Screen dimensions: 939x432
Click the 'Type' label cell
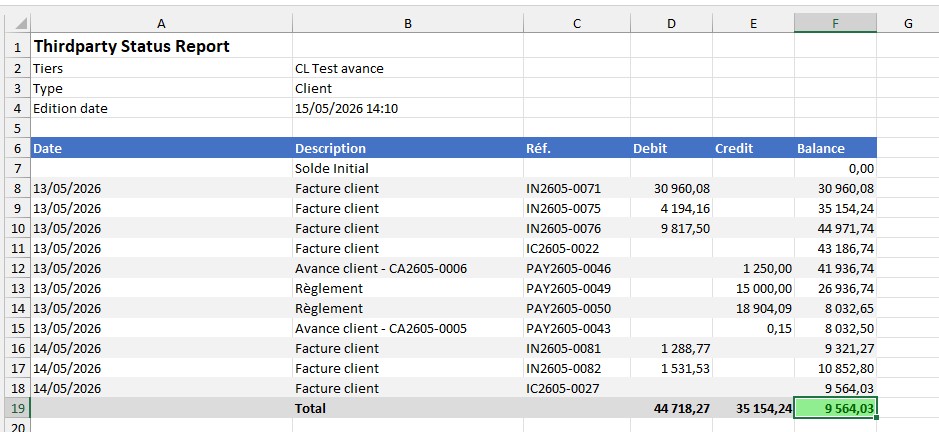(161, 88)
